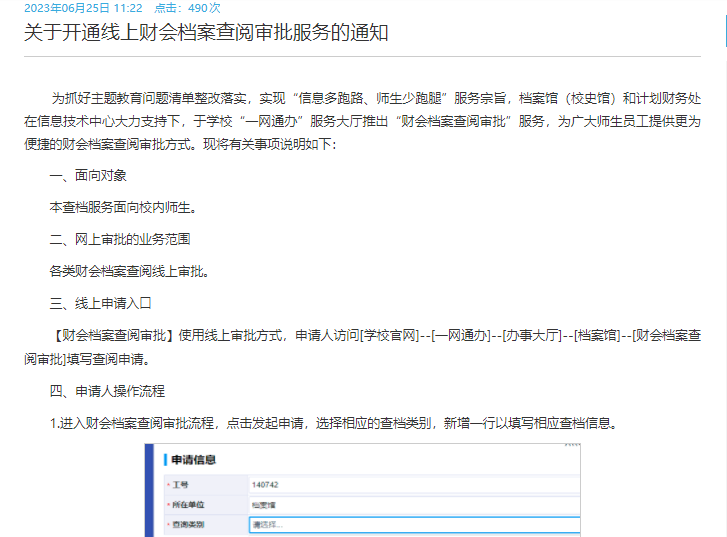Click the heading 四、申请人操作流程
This screenshot has width=727, height=537.
point(107,391)
